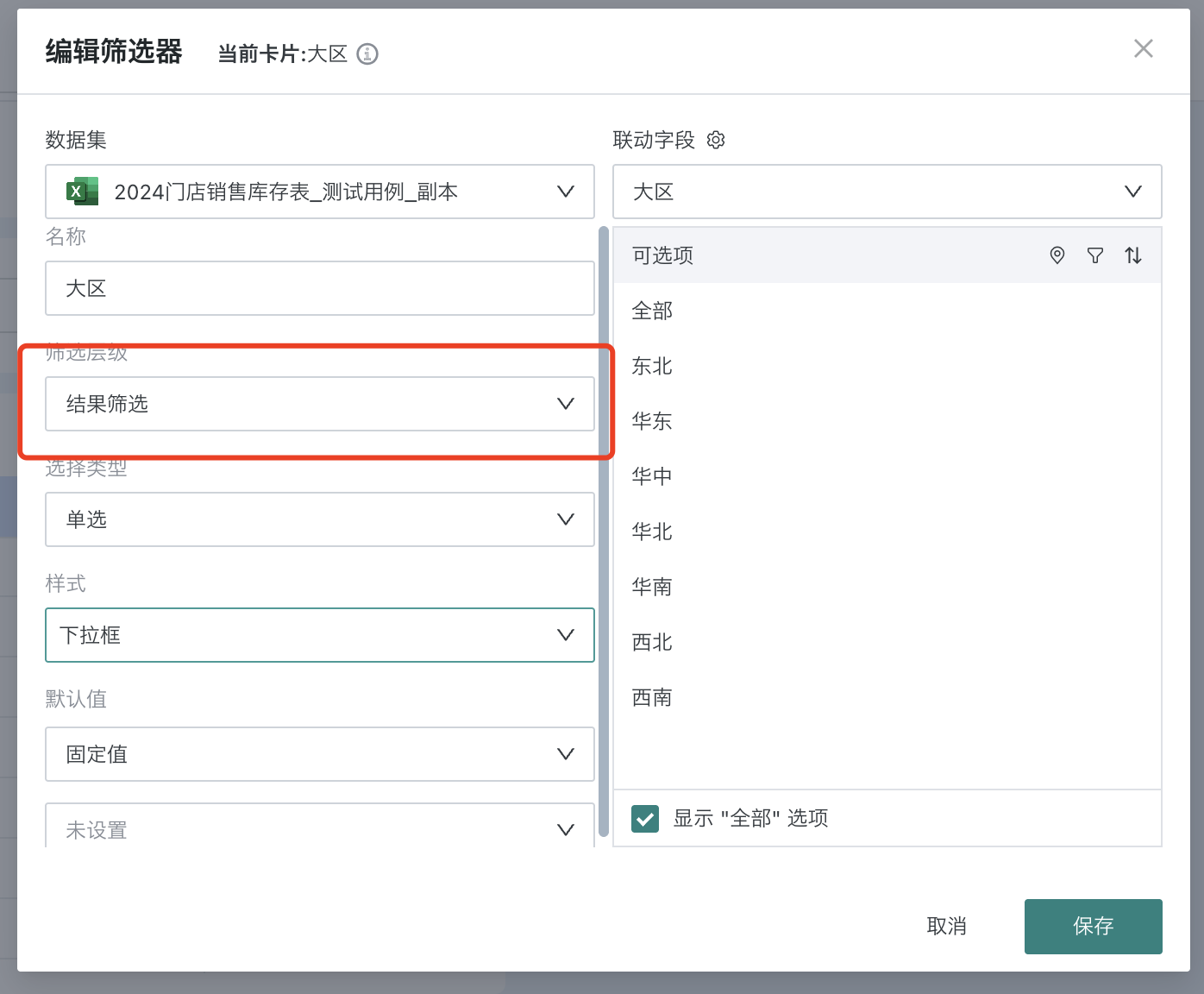The image size is (1204, 994).
Task: Select 华东 from the options list
Action: [652, 421]
